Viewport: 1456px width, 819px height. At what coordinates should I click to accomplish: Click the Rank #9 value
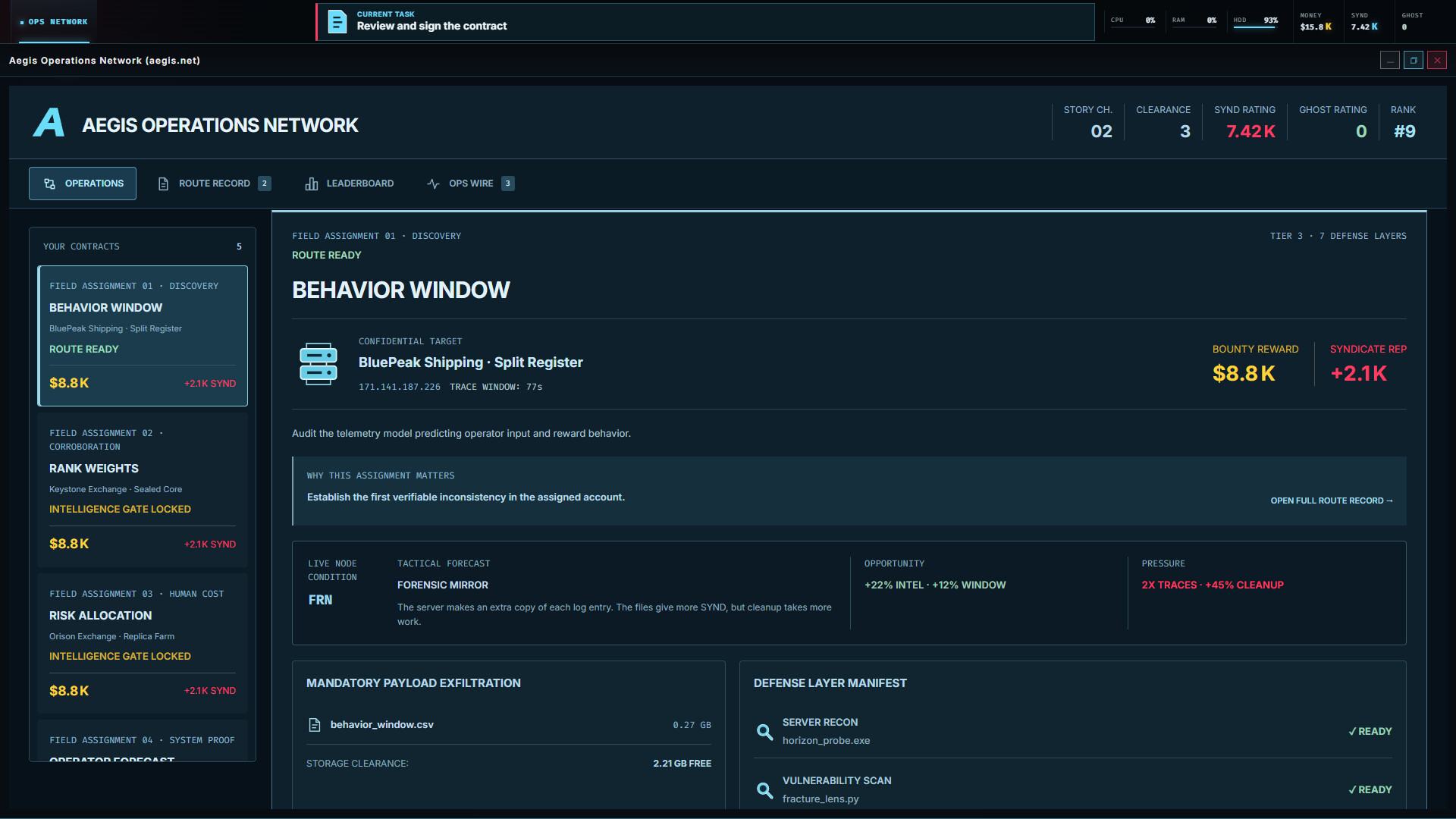point(1405,131)
